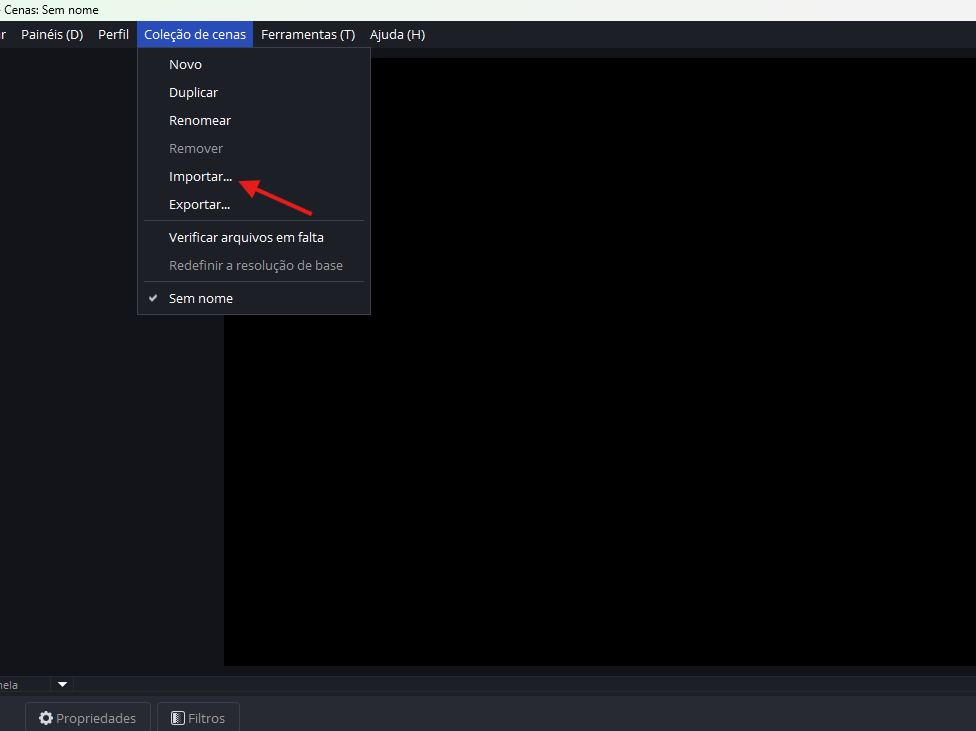Click the source name field left of dropdown arrow
This screenshot has width=976, height=731.
20,685
